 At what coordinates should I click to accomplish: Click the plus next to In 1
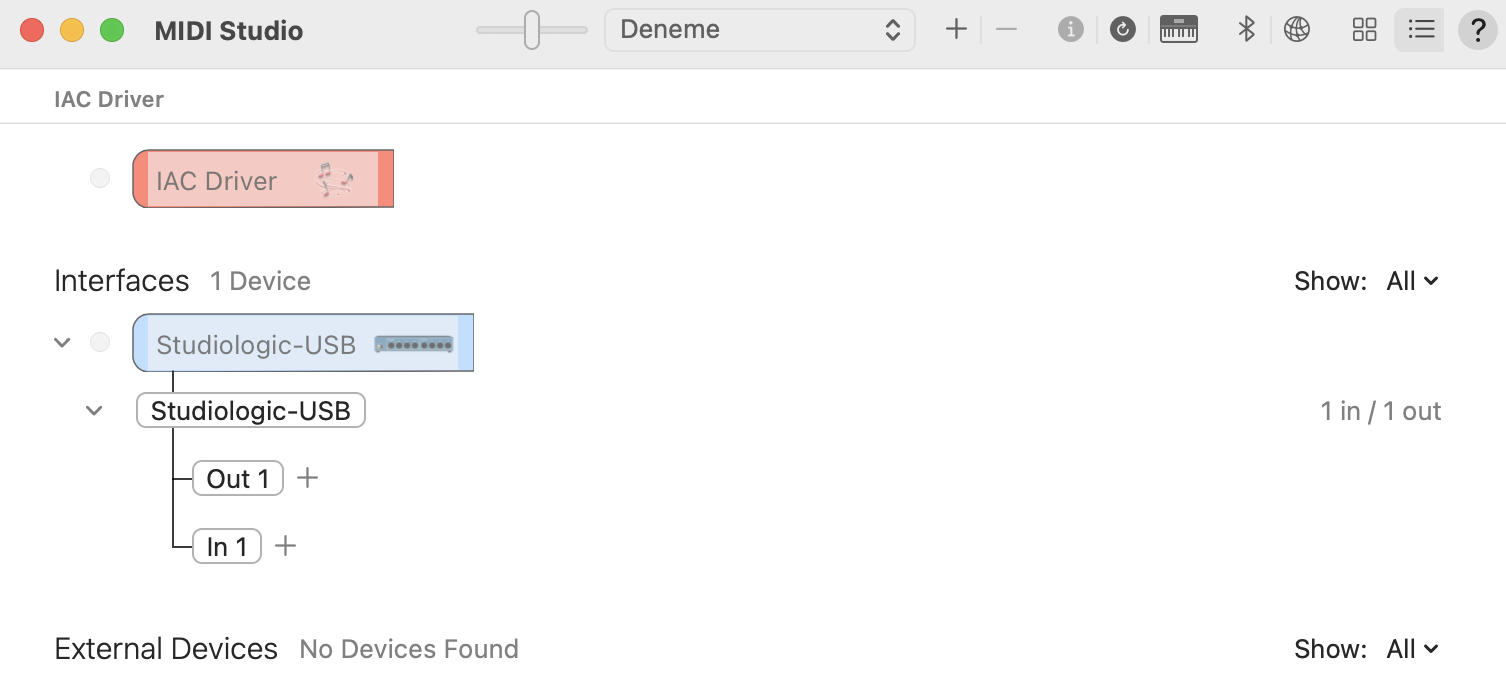tap(286, 546)
